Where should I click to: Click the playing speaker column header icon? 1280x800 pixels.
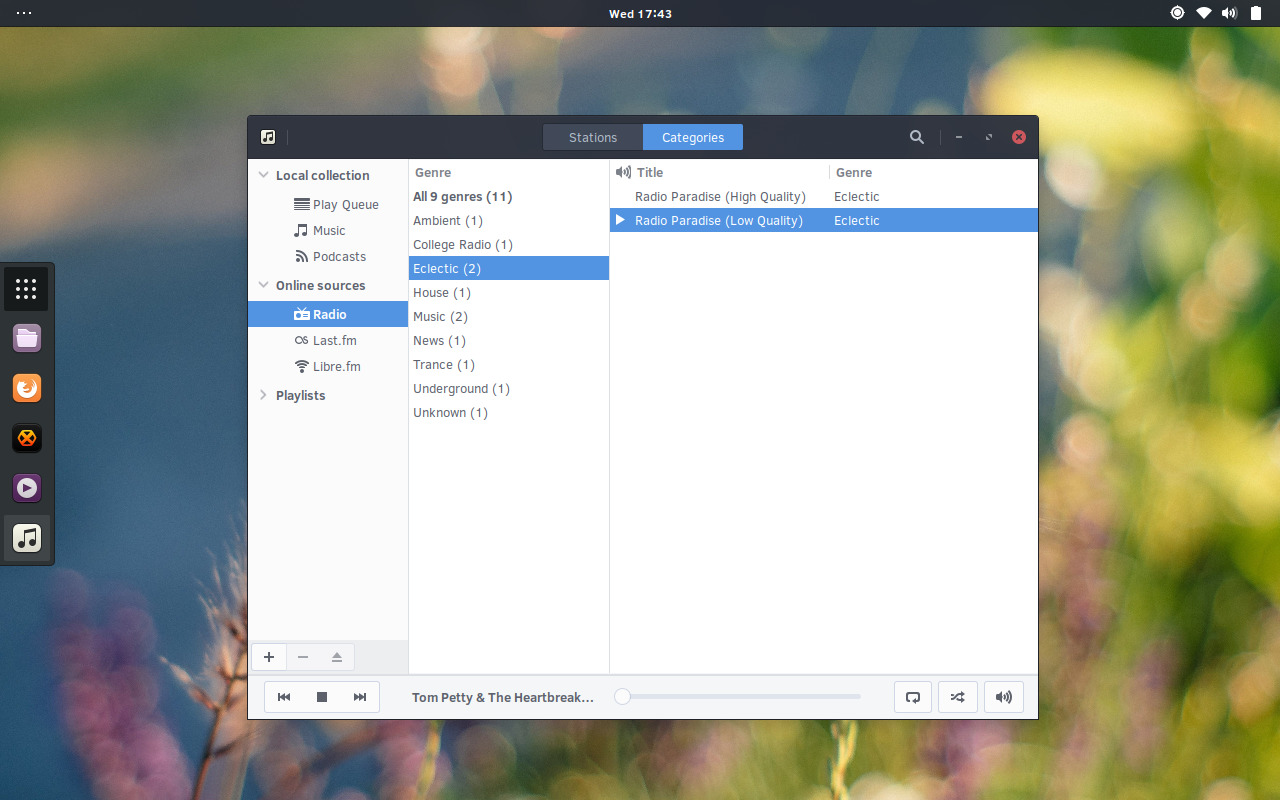623,172
